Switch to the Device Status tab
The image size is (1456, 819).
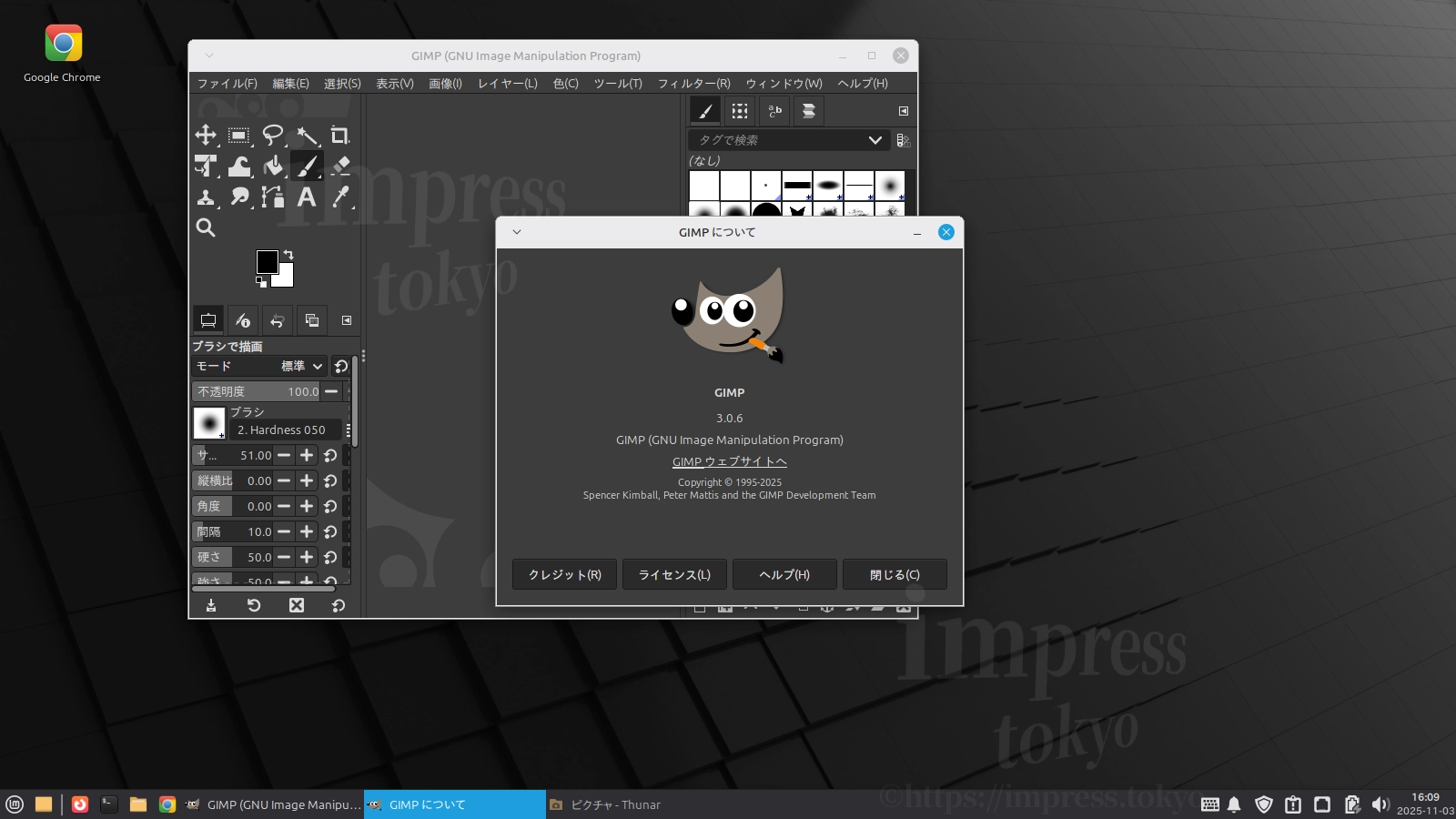[243, 320]
